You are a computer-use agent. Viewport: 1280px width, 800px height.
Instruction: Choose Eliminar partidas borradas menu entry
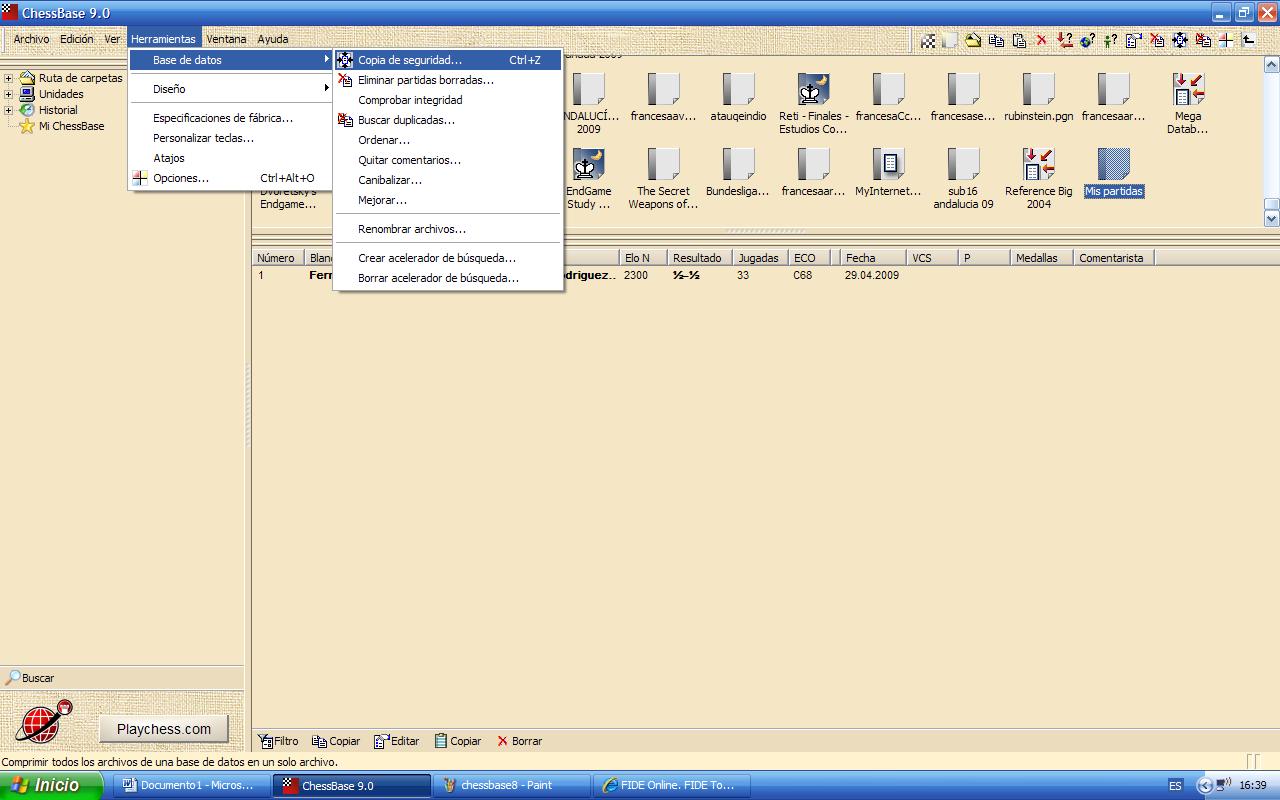[x=448, y=80]
